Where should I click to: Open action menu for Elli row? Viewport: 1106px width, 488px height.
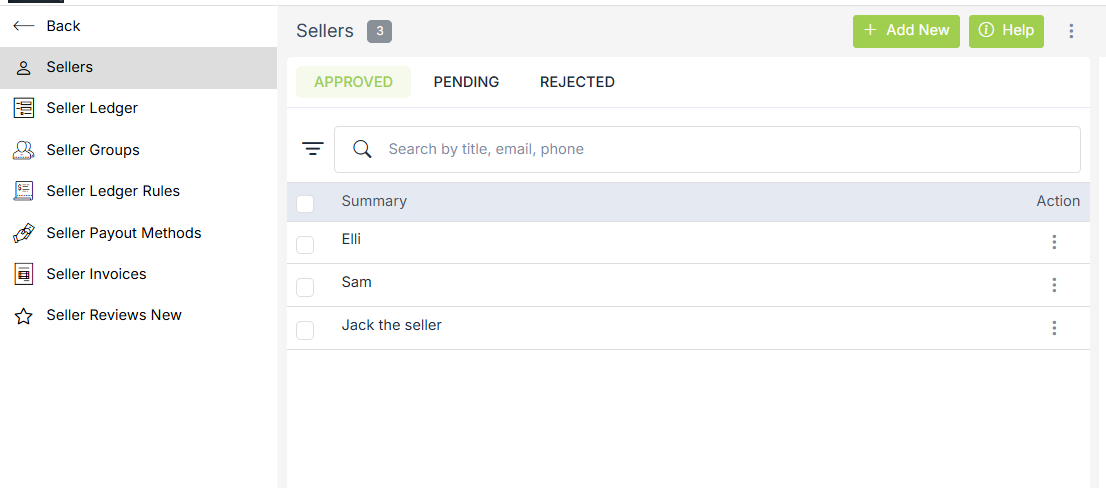tap(1054, 242)
